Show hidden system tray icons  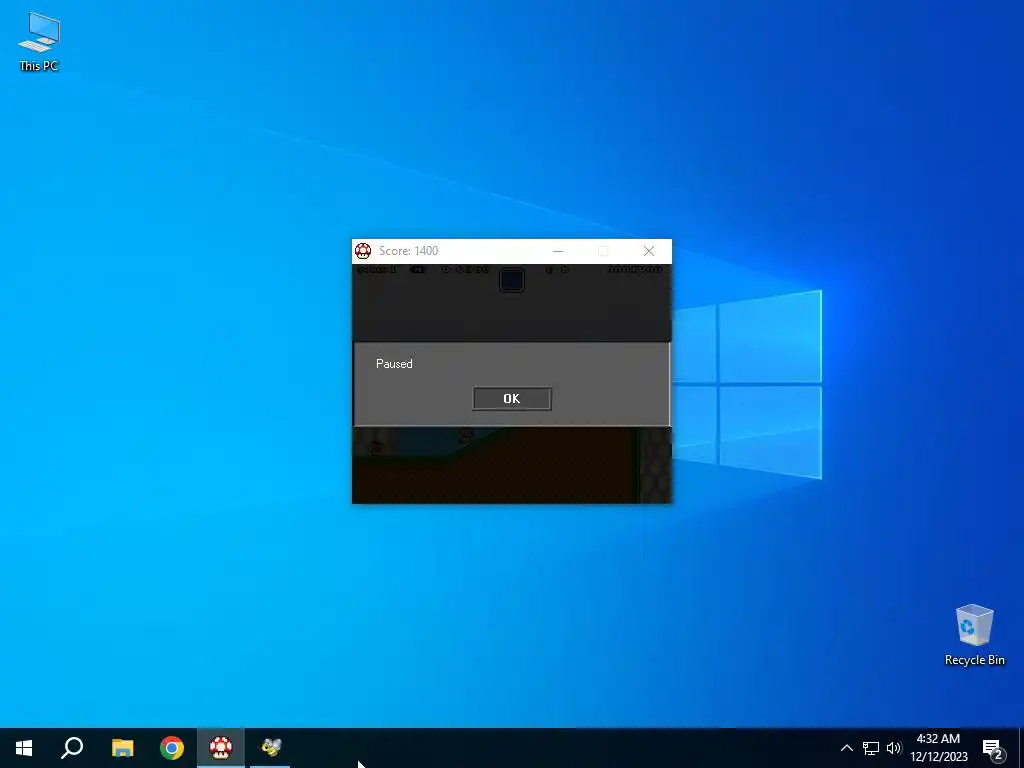(846, 748)
